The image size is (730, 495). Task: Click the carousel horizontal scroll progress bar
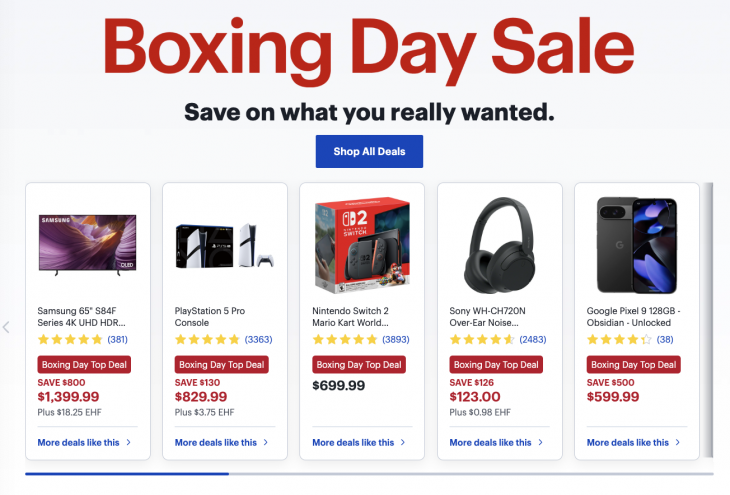pos(369,474)
